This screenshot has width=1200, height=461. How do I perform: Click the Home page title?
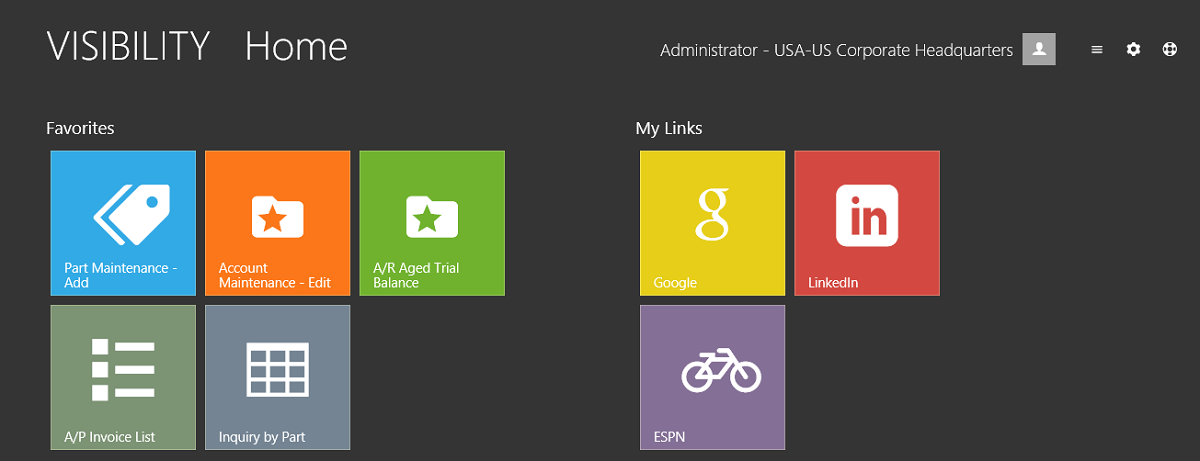[296, 47]
